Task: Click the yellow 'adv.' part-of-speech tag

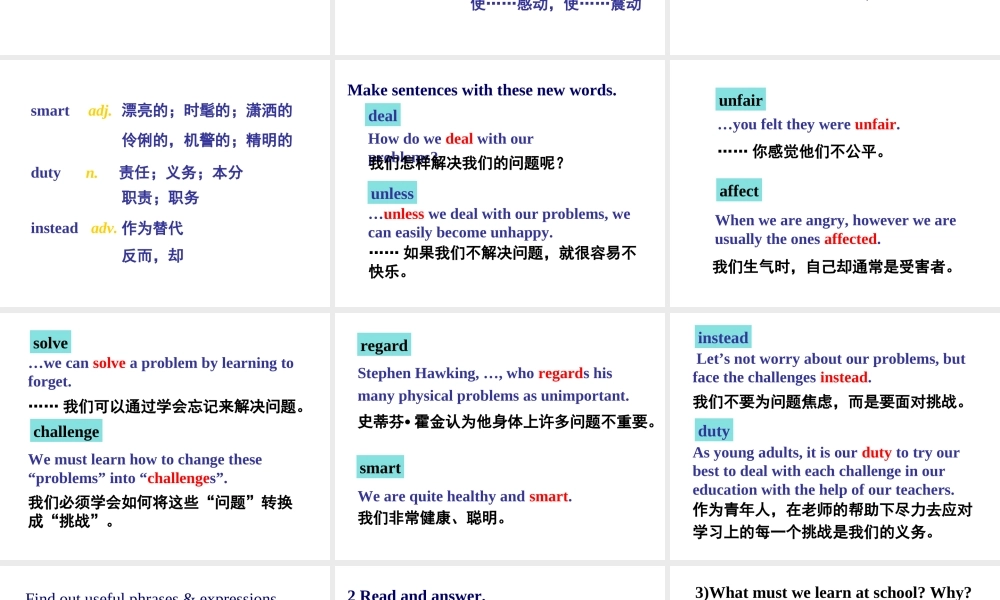Action: pos(103,228)
